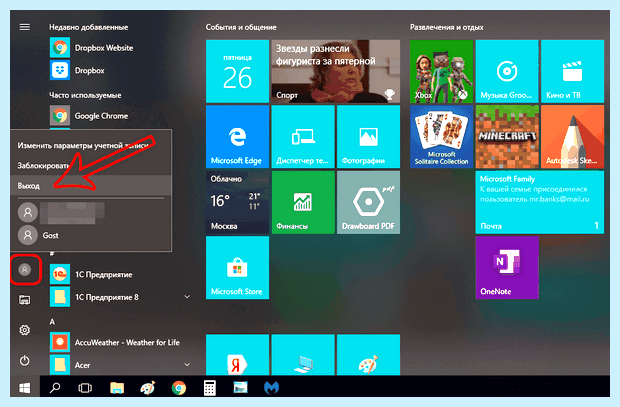Open the Xbox tile

tap(441, 71)
